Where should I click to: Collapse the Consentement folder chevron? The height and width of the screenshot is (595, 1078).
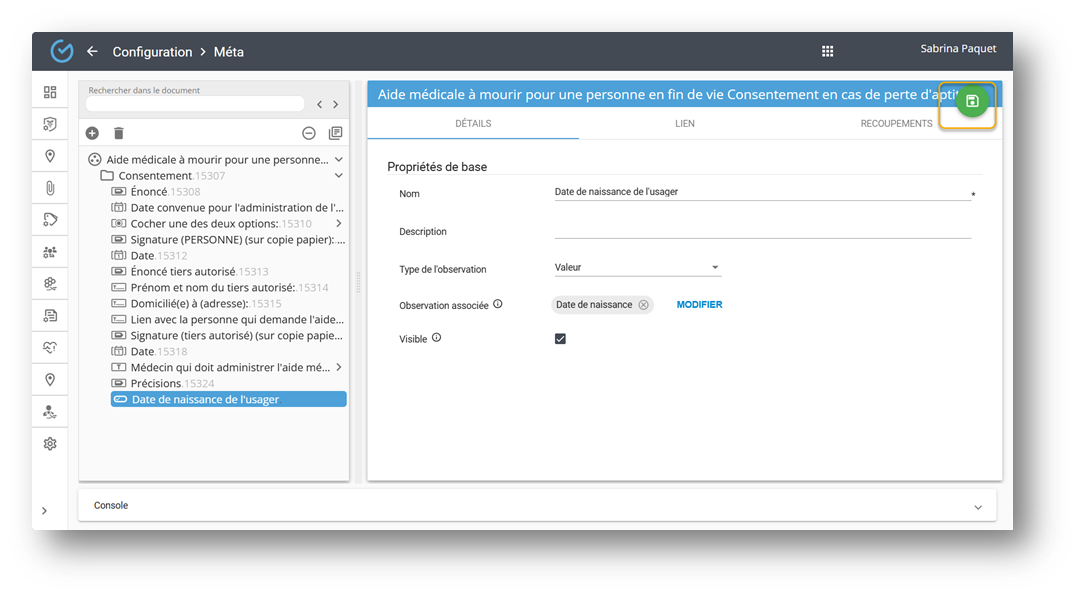[x=339, y=176]
